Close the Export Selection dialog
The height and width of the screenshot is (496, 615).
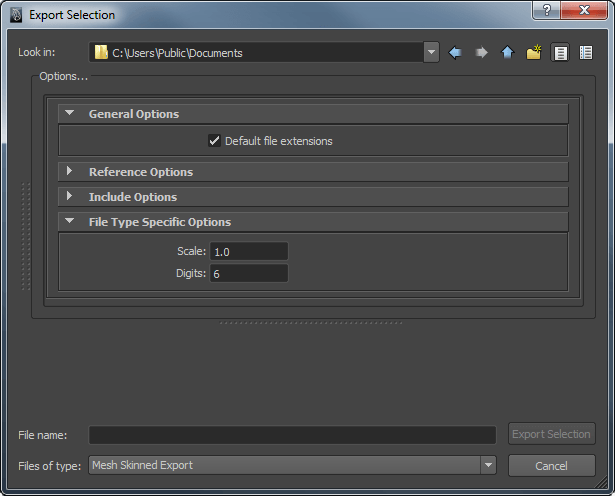tap(584, 10)
